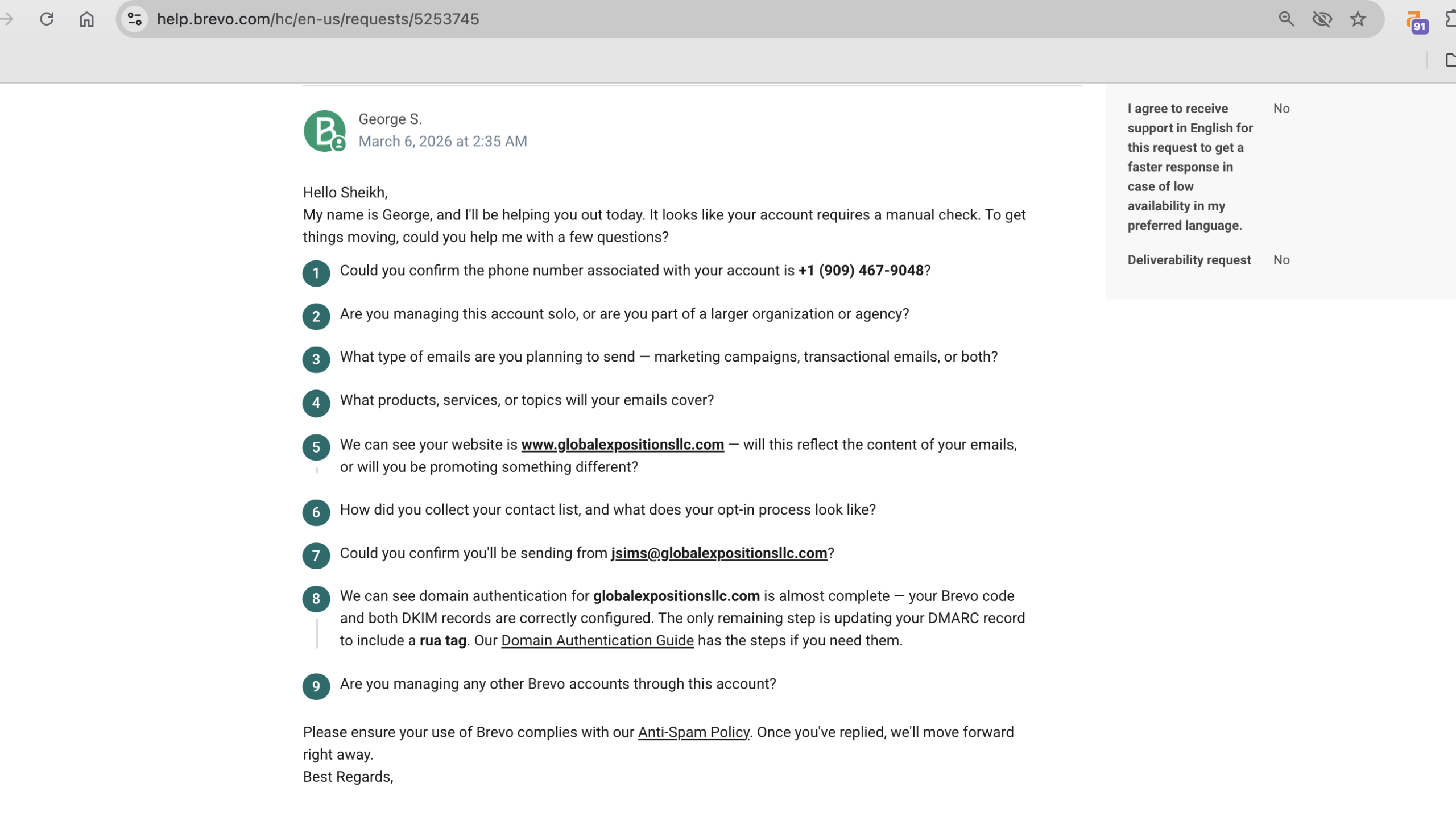The height and width of the screenshot is (829, 1456).
Task: Reload the Brevo help page
Action: tap(47, 19)
